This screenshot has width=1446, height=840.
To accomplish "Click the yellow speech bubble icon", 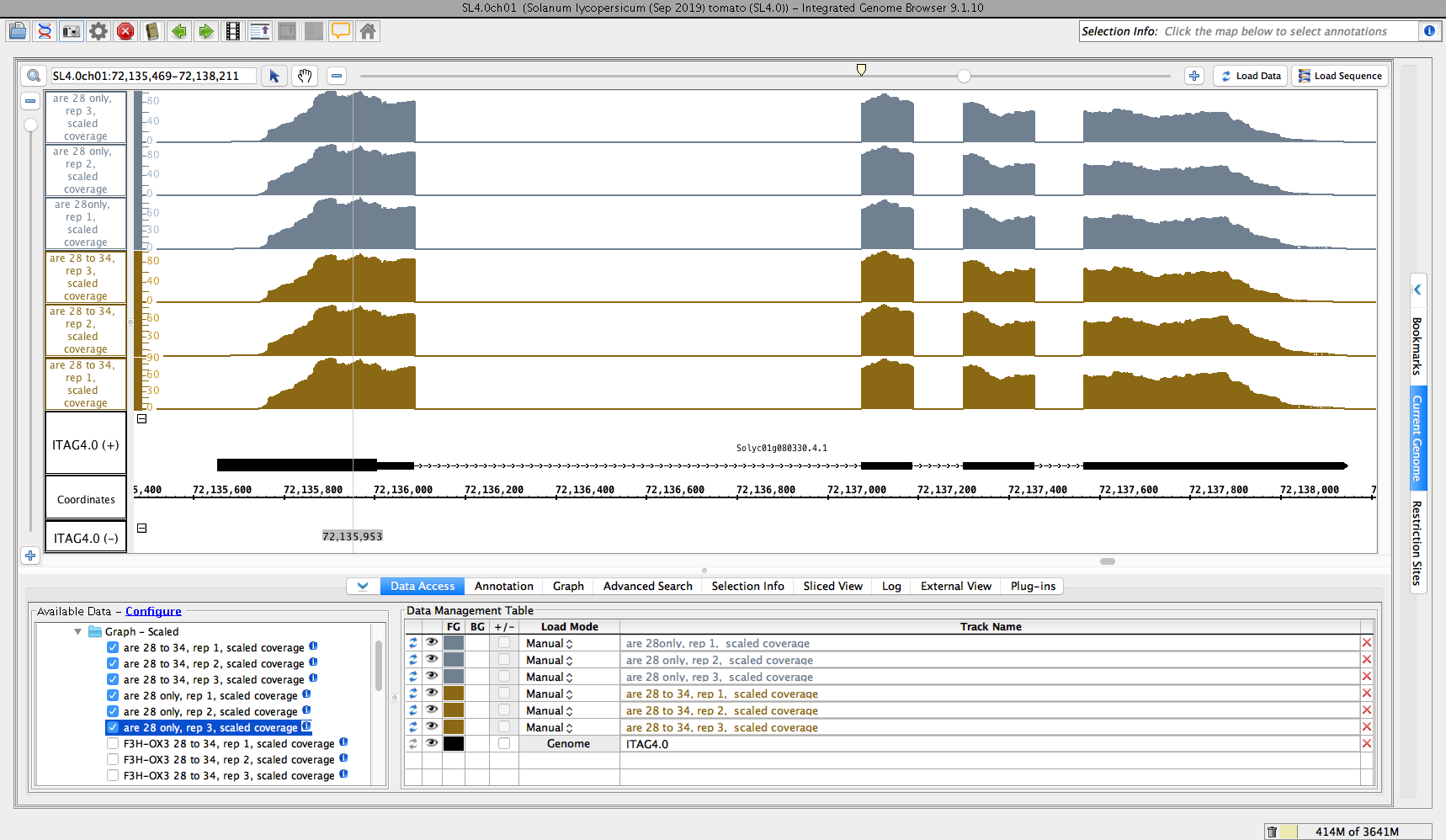I will [x=341, y=32].
